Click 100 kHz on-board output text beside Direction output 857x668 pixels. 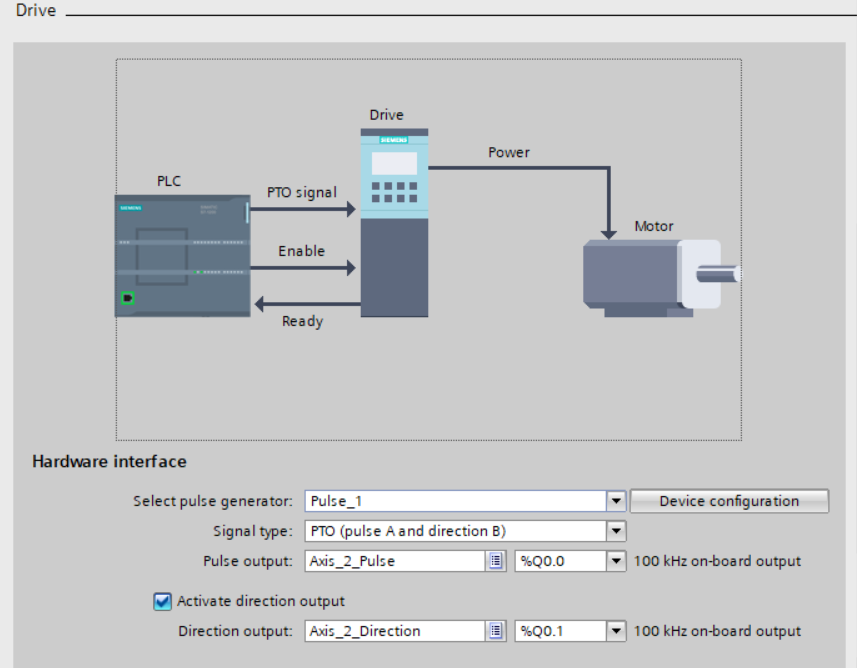click(x=717, y=631)
